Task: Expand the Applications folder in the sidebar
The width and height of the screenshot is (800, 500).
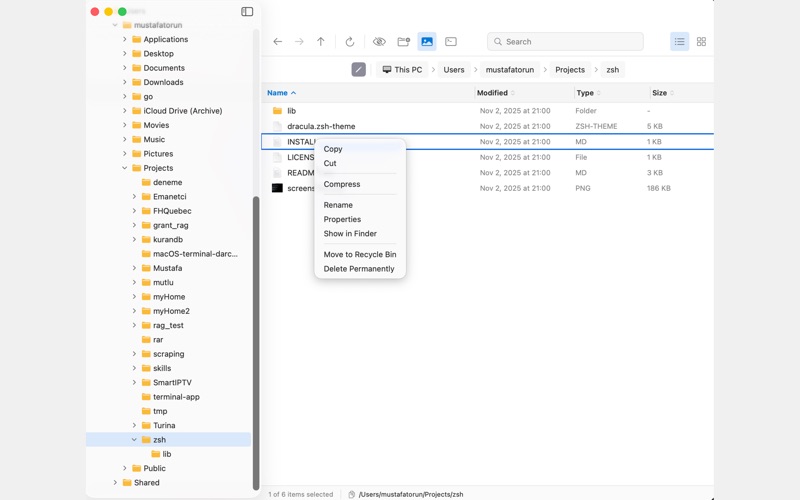Action: pyautogui.click(x=124, y=39)
